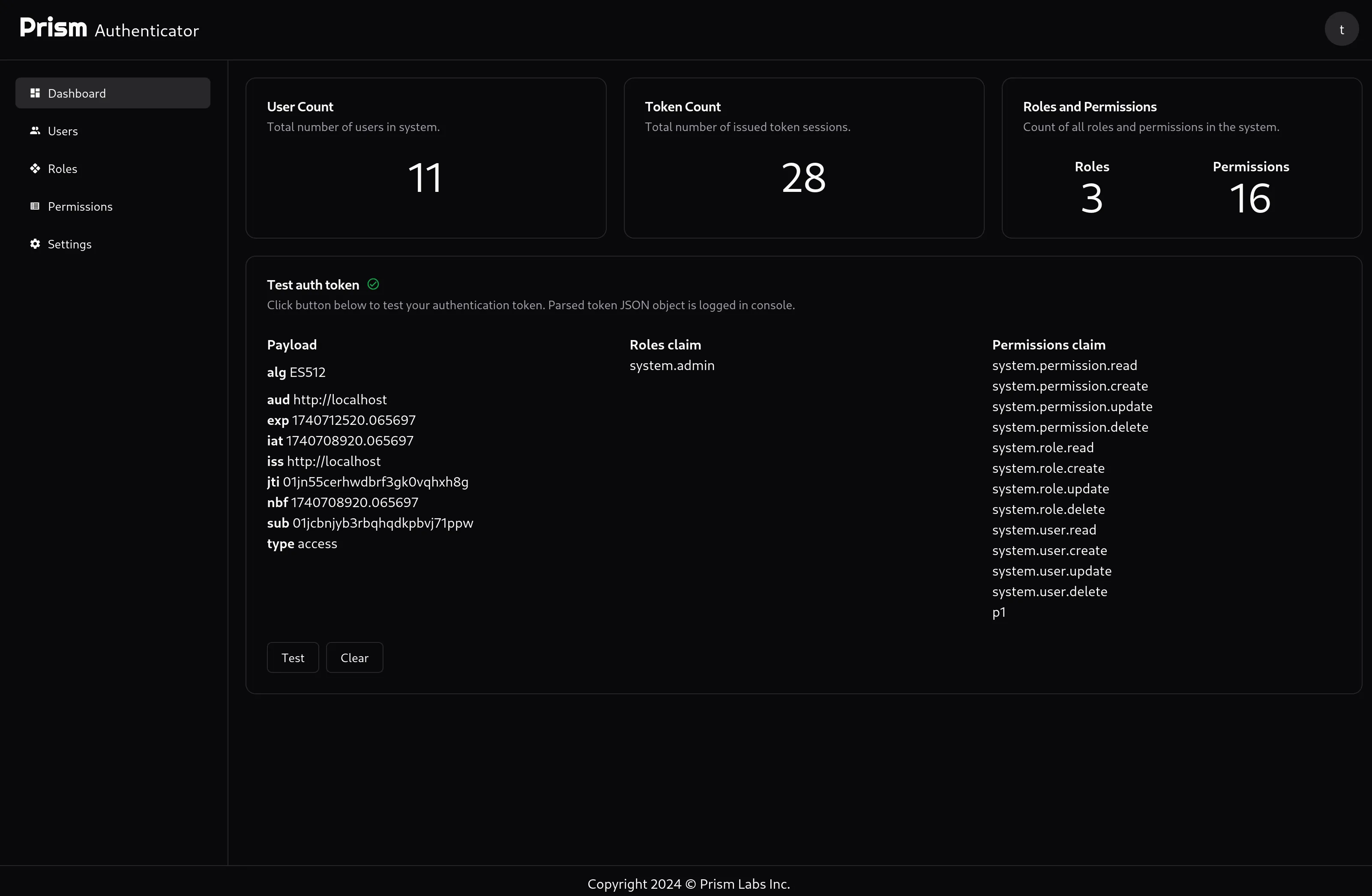Click the Users people icon in sidebar
The width and height of the screenshot is (1372, 896).
[35, 130]
